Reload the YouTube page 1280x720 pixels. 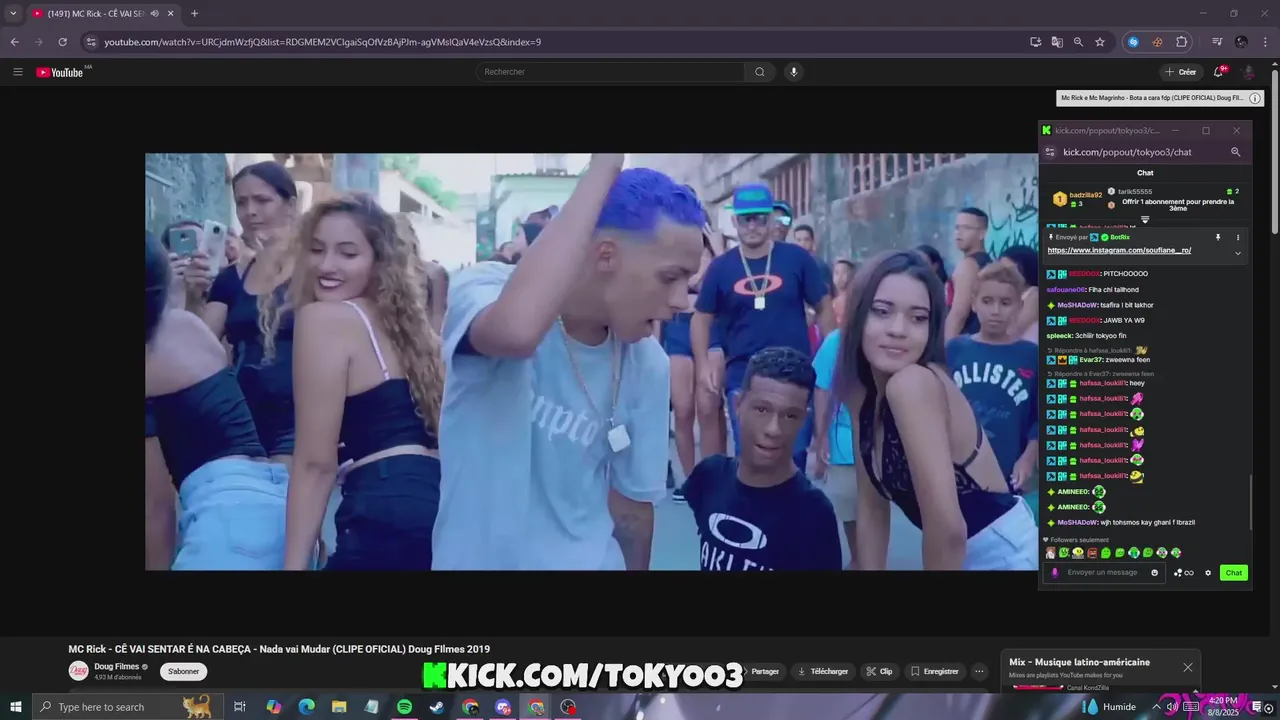62,42
